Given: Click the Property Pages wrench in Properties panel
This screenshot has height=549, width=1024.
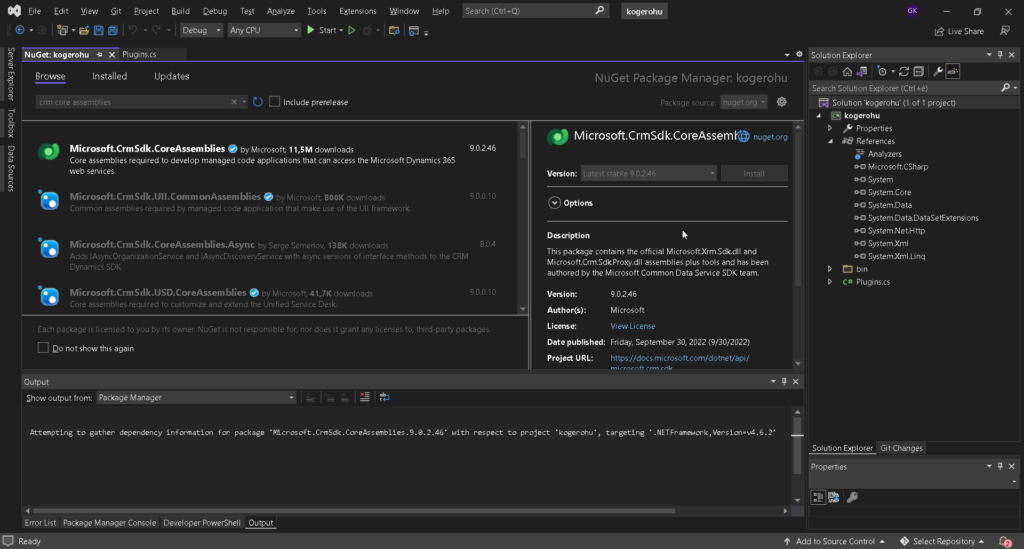Looking at the screenshot, I should pyautogui.click(x=852, y=497).
